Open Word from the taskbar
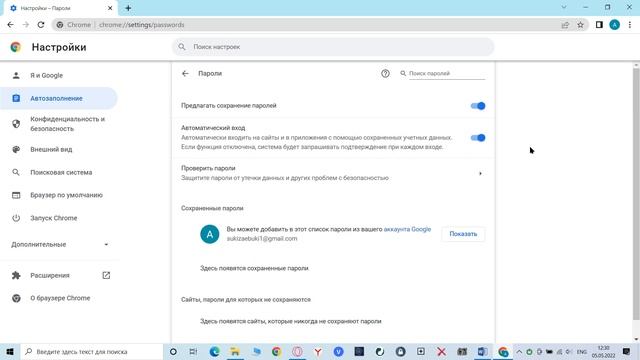Viewport: 640px width, 360px height. tap(482, 351)
